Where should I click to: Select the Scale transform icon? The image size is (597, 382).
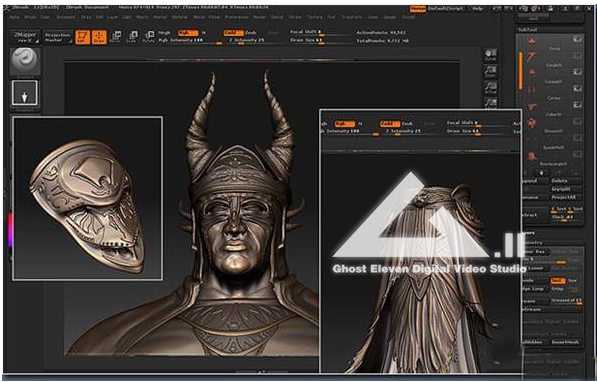(x=132, y=37)
